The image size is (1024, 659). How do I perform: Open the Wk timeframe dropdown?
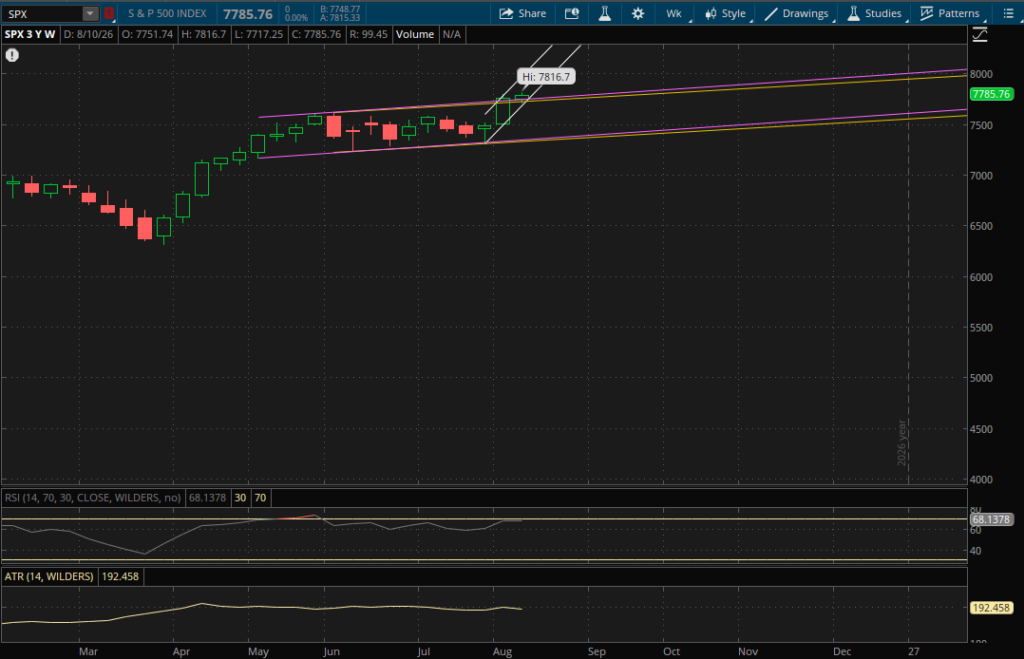(x=676, y=13)
